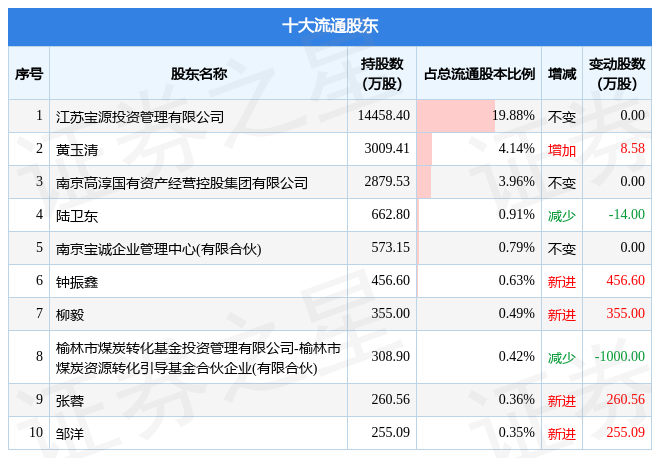Click the 股东名称 column header

click(199, 74)
